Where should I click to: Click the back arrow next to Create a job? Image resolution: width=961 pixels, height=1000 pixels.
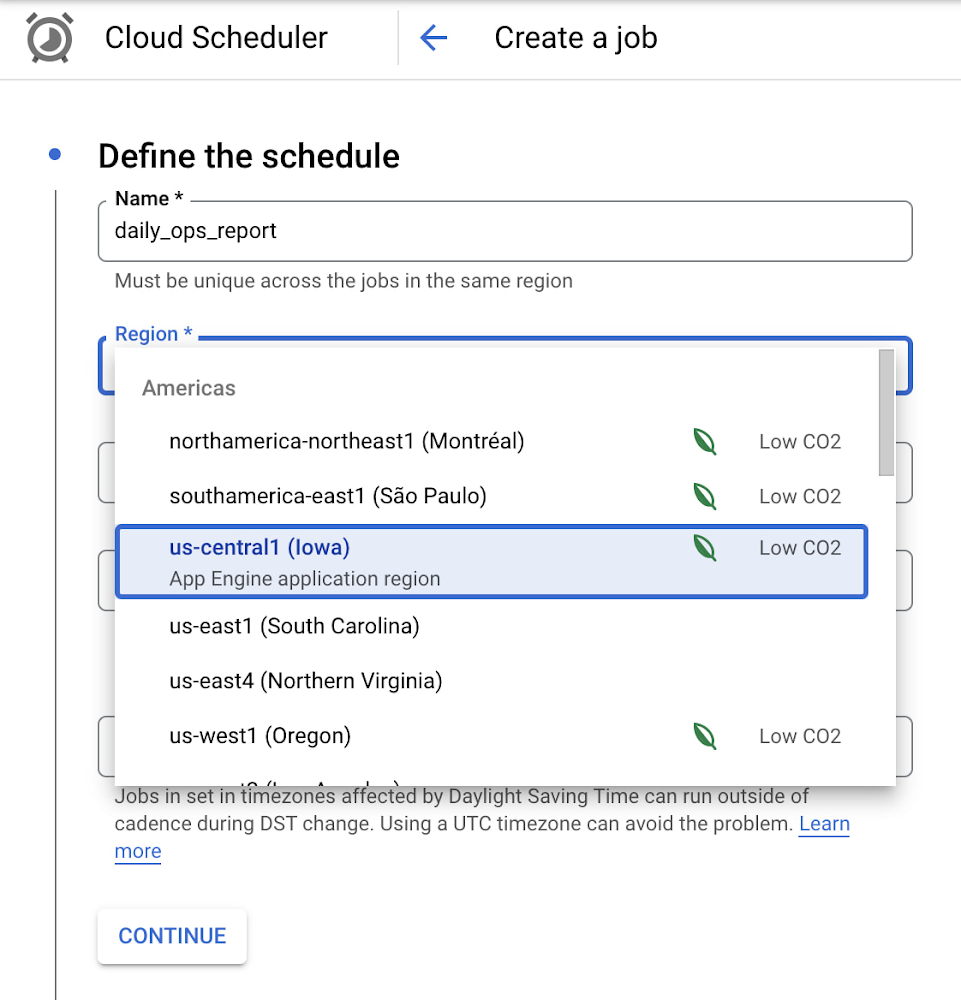point(433,39)
